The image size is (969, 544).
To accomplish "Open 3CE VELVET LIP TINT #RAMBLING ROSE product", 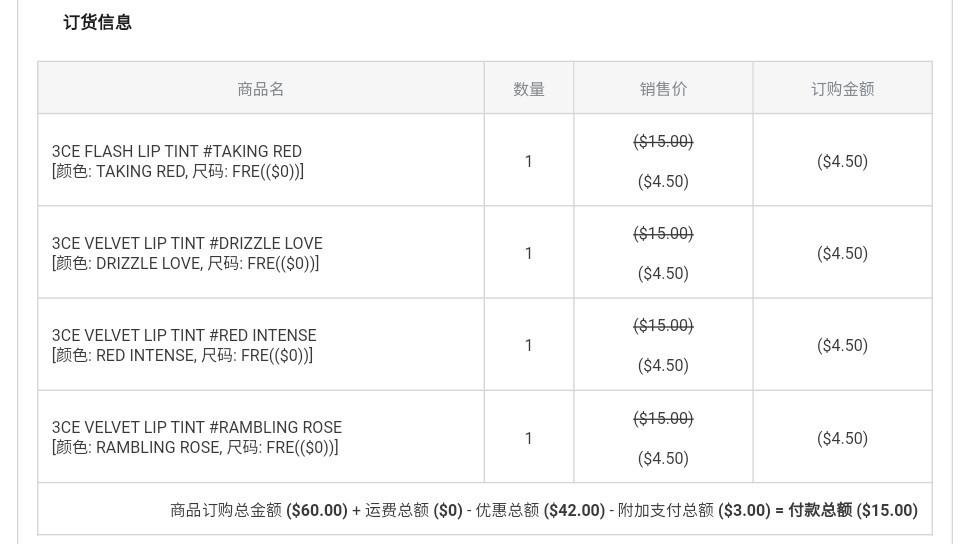I will [x=197, y=428].
